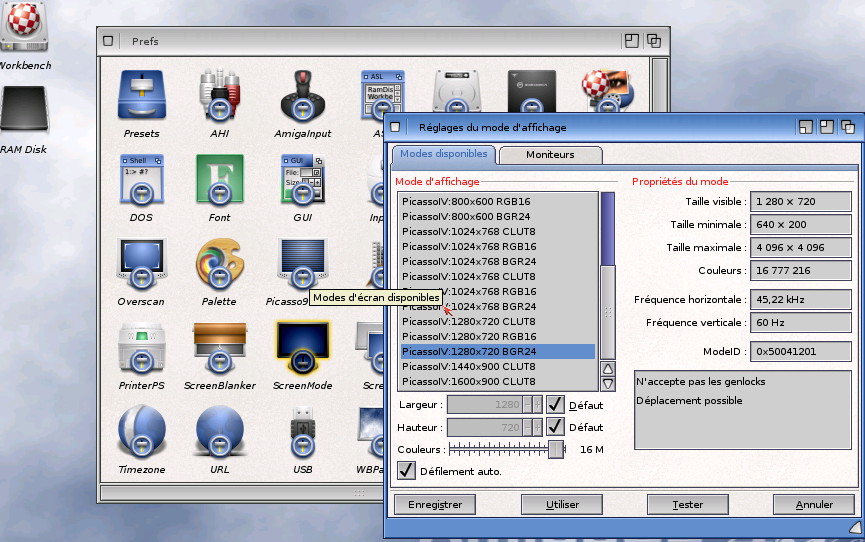Switch to the Moniteurs tab
The width and height of the screenshot is (865, 542).
[x=550, y=155]
